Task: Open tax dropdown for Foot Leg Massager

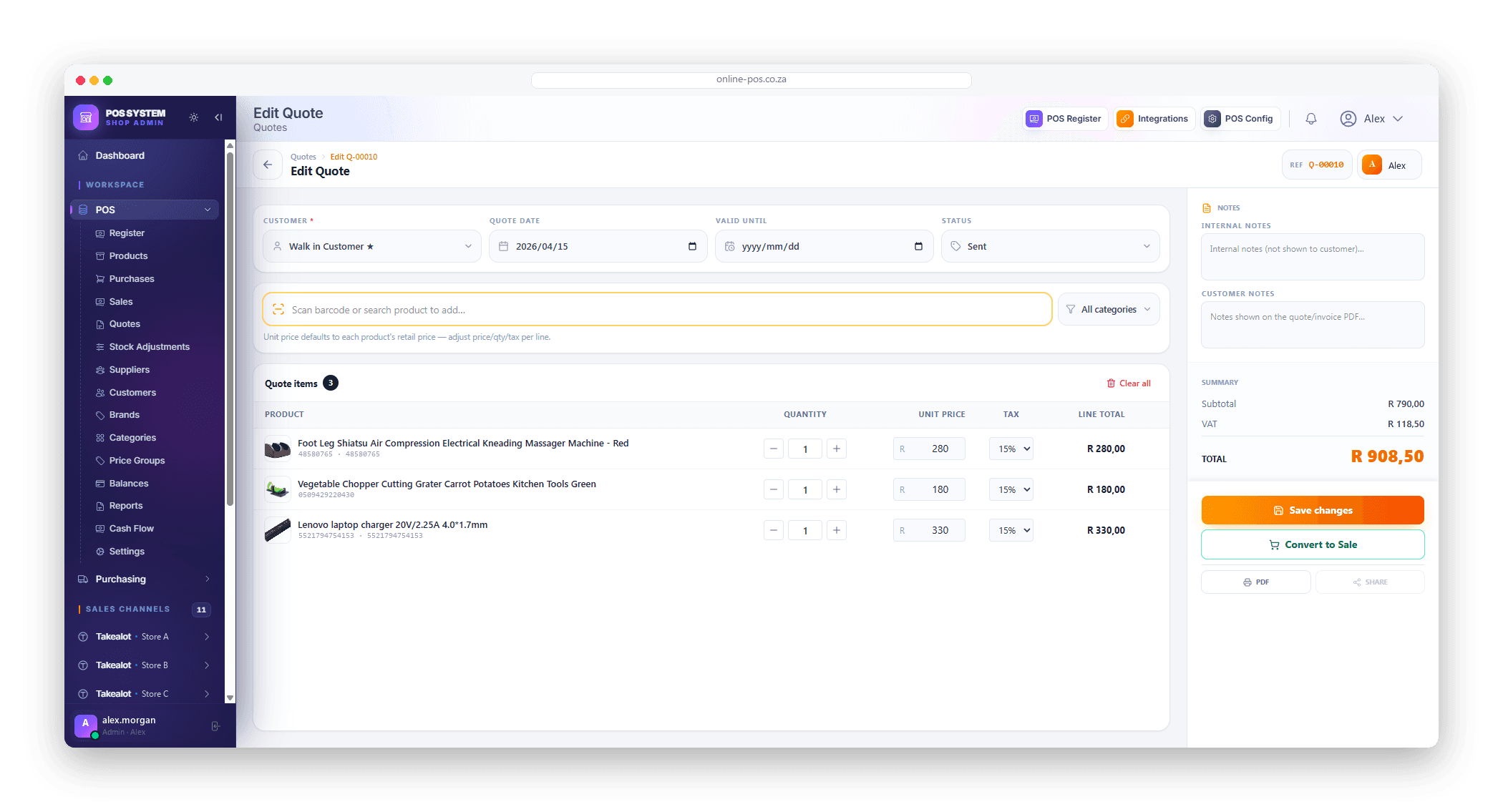Action: [x=1011, y=449]
